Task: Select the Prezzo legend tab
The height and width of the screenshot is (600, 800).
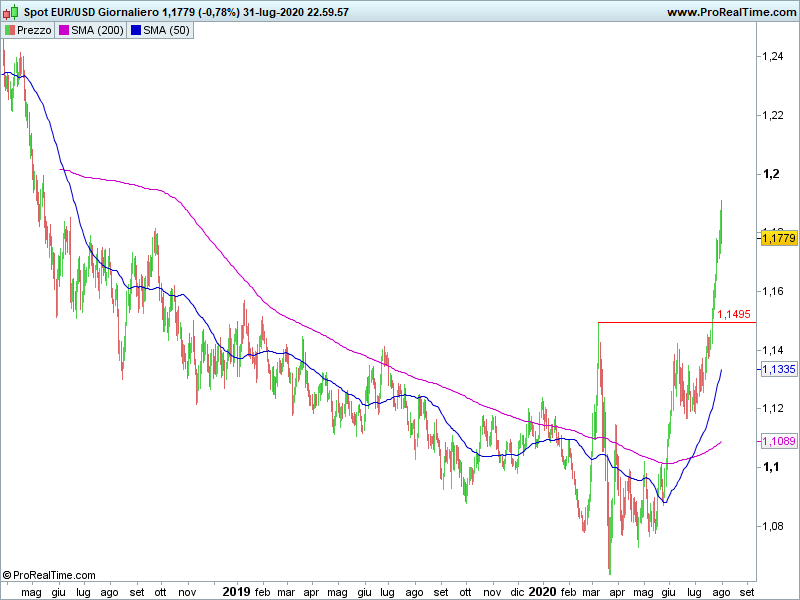Action: point(28,31)
